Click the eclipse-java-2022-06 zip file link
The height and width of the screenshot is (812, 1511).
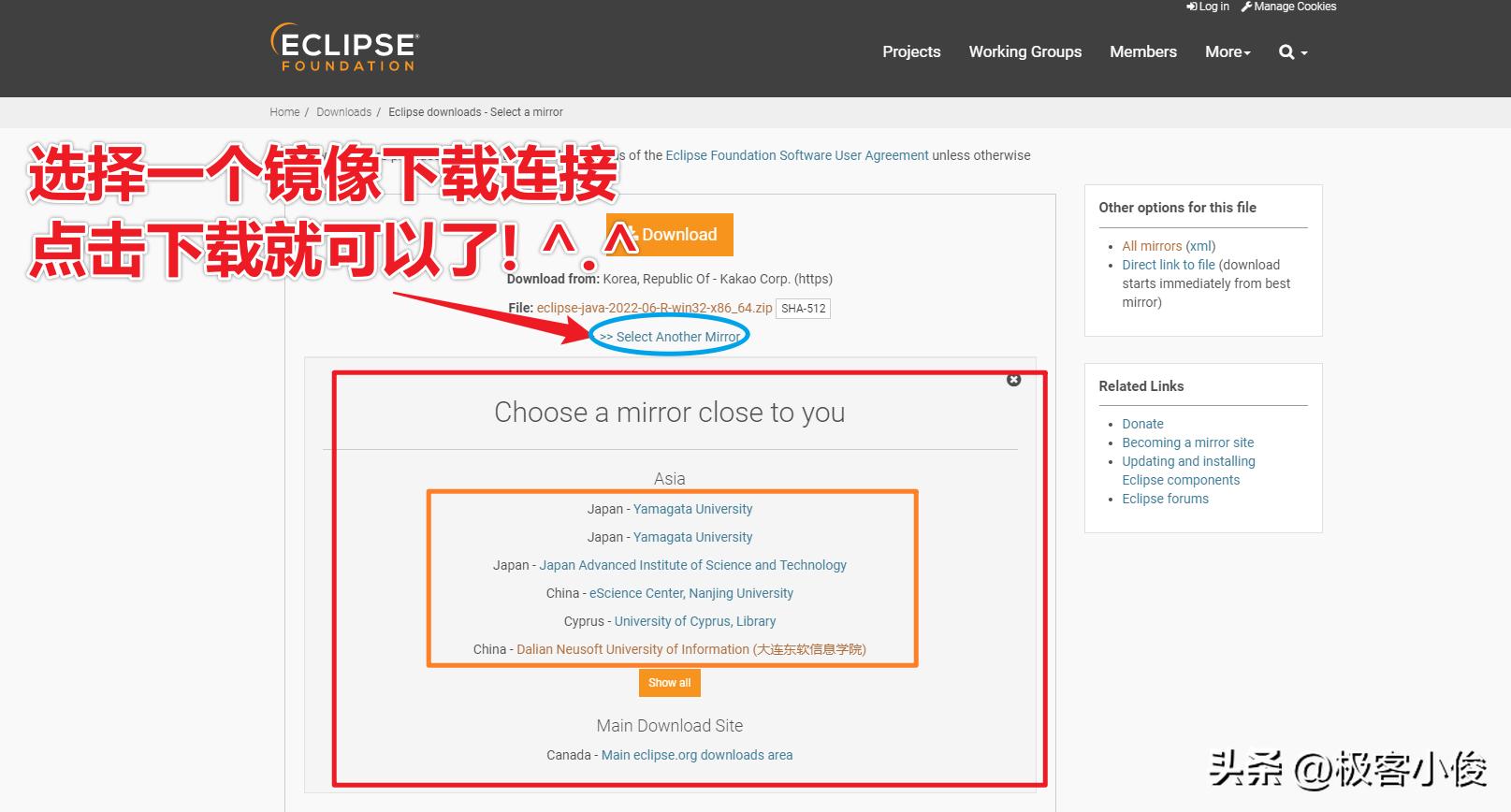pyautogui.click(x=654, y=308)
